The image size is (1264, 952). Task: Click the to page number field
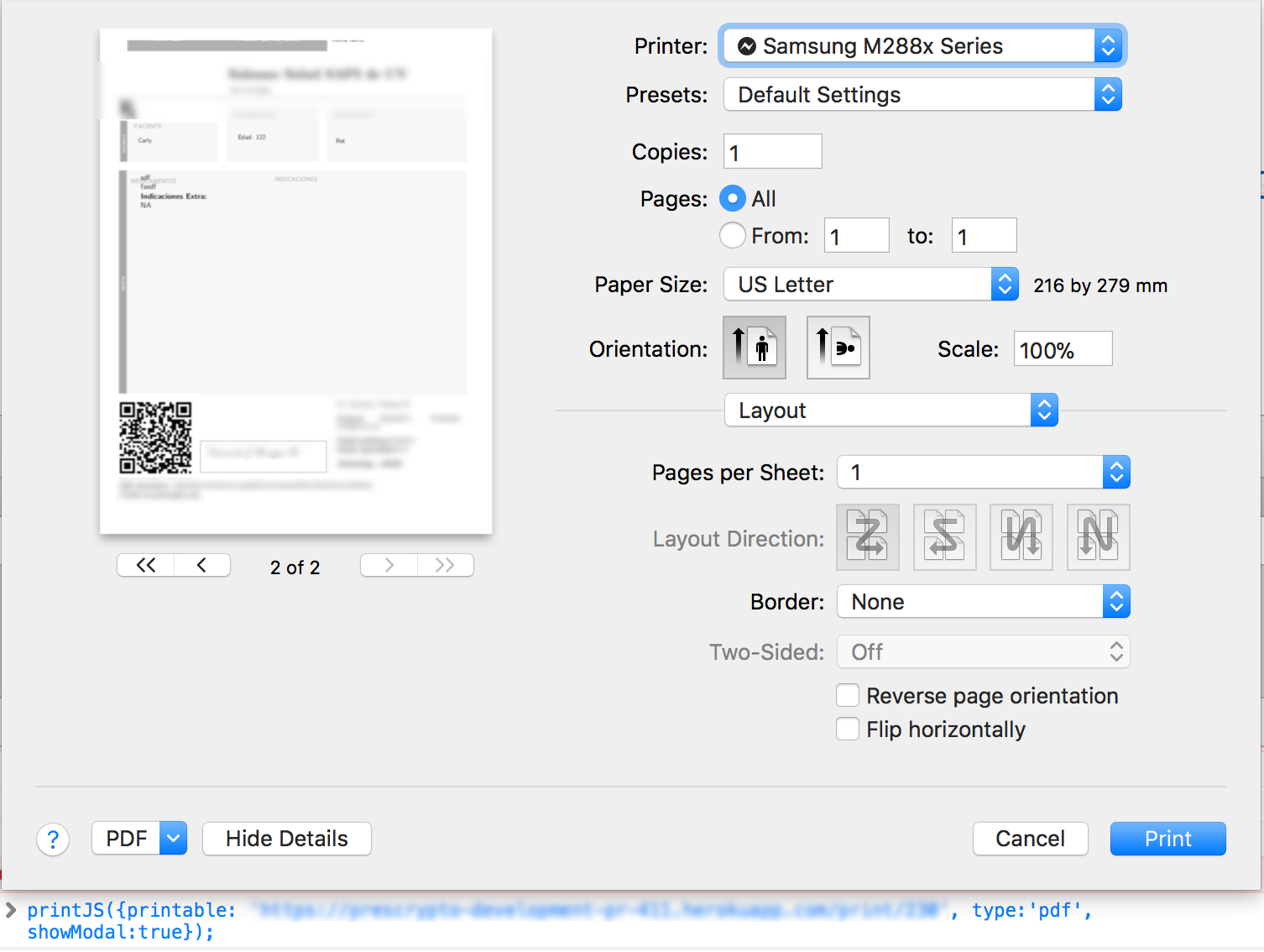click(x=985, y=236)
